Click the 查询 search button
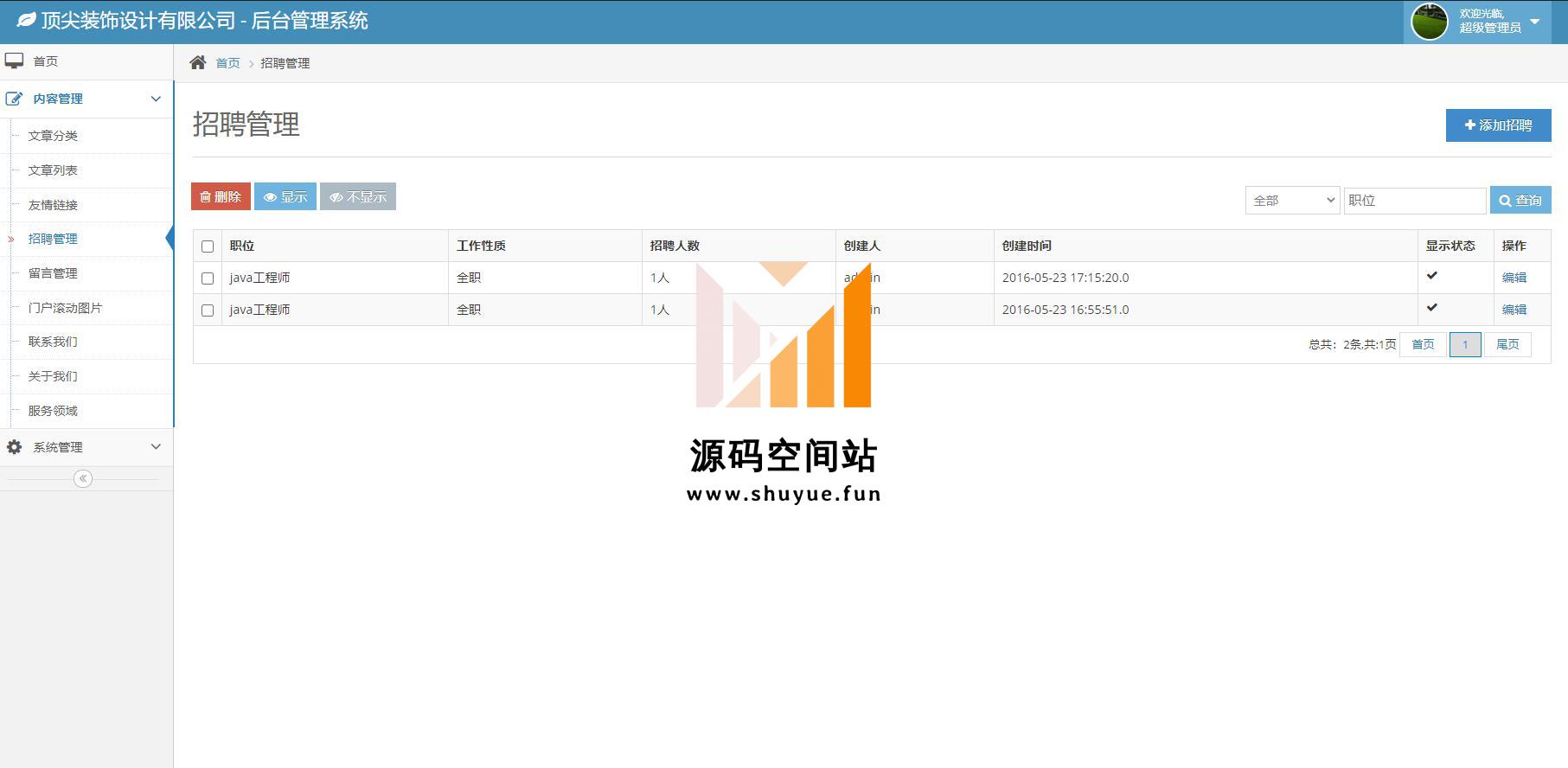 [1520, 201]
